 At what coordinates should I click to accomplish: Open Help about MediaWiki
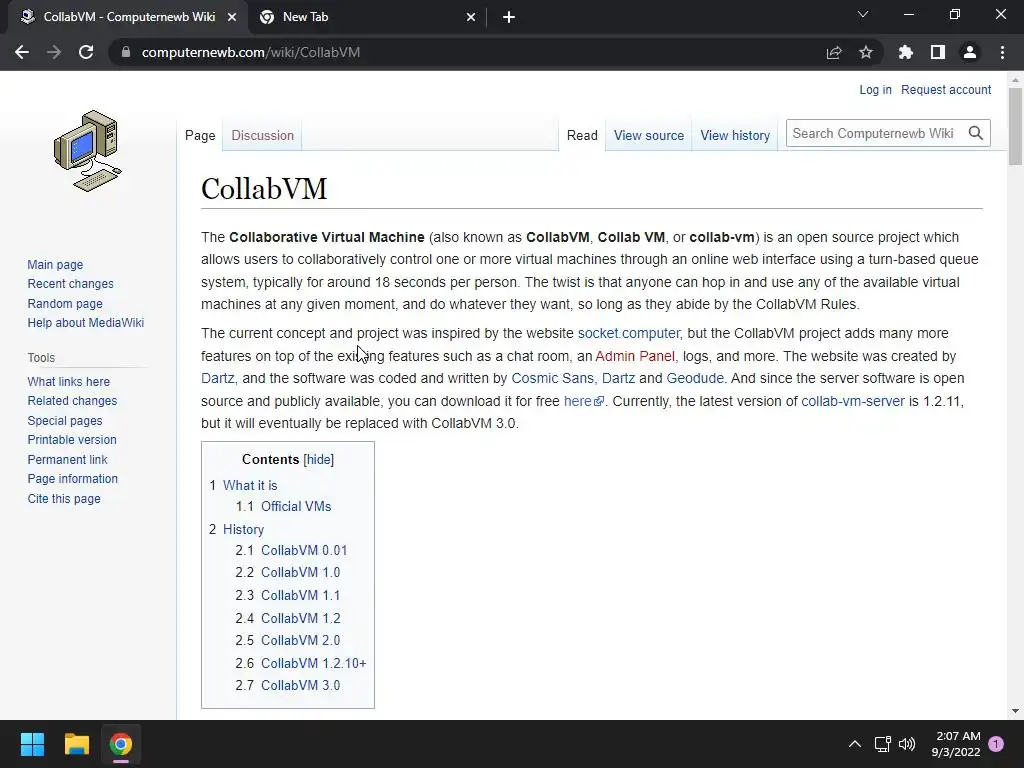pyautogui.click(x=86, y=323)
